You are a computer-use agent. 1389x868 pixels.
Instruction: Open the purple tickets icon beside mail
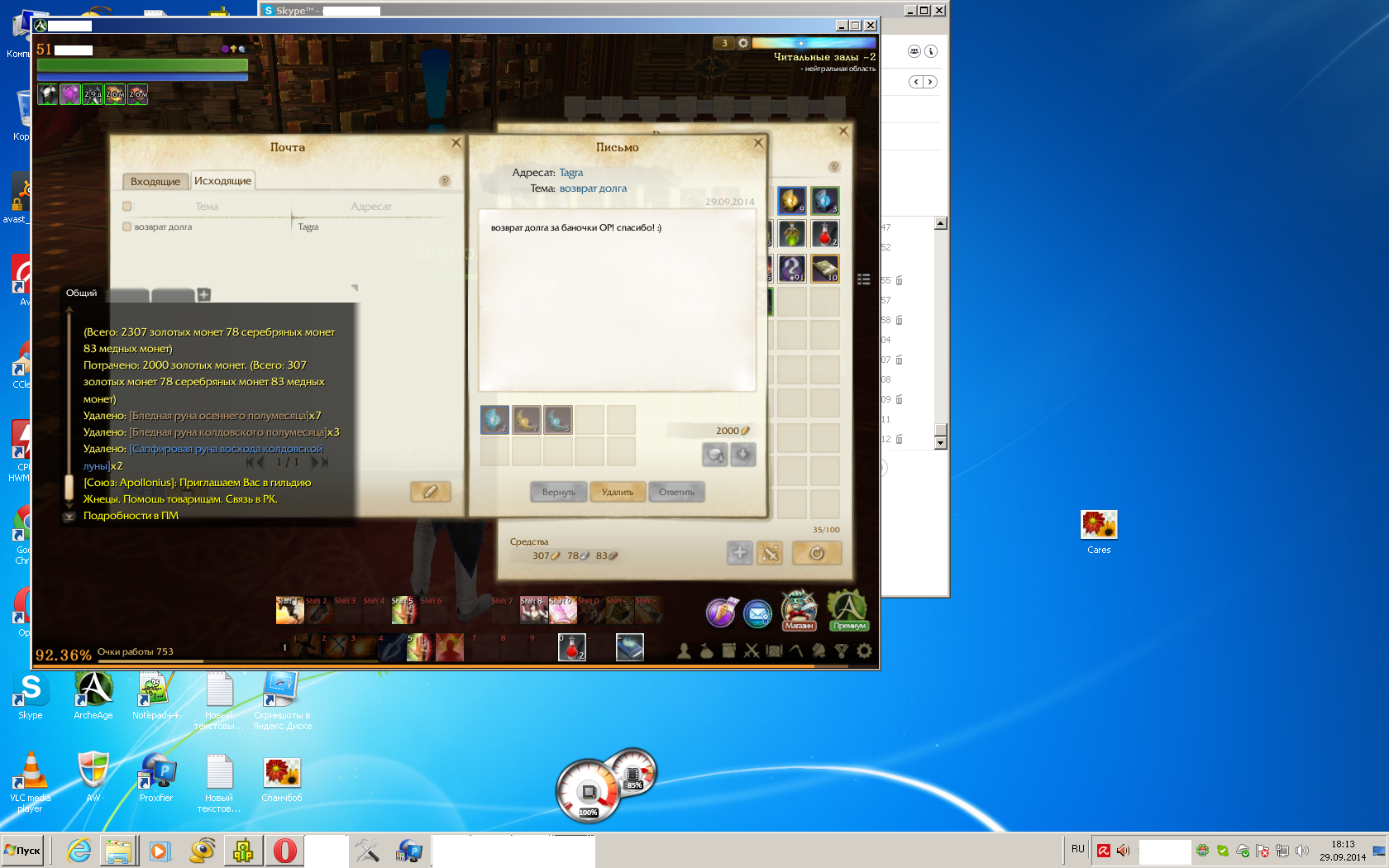coord(721,613)
